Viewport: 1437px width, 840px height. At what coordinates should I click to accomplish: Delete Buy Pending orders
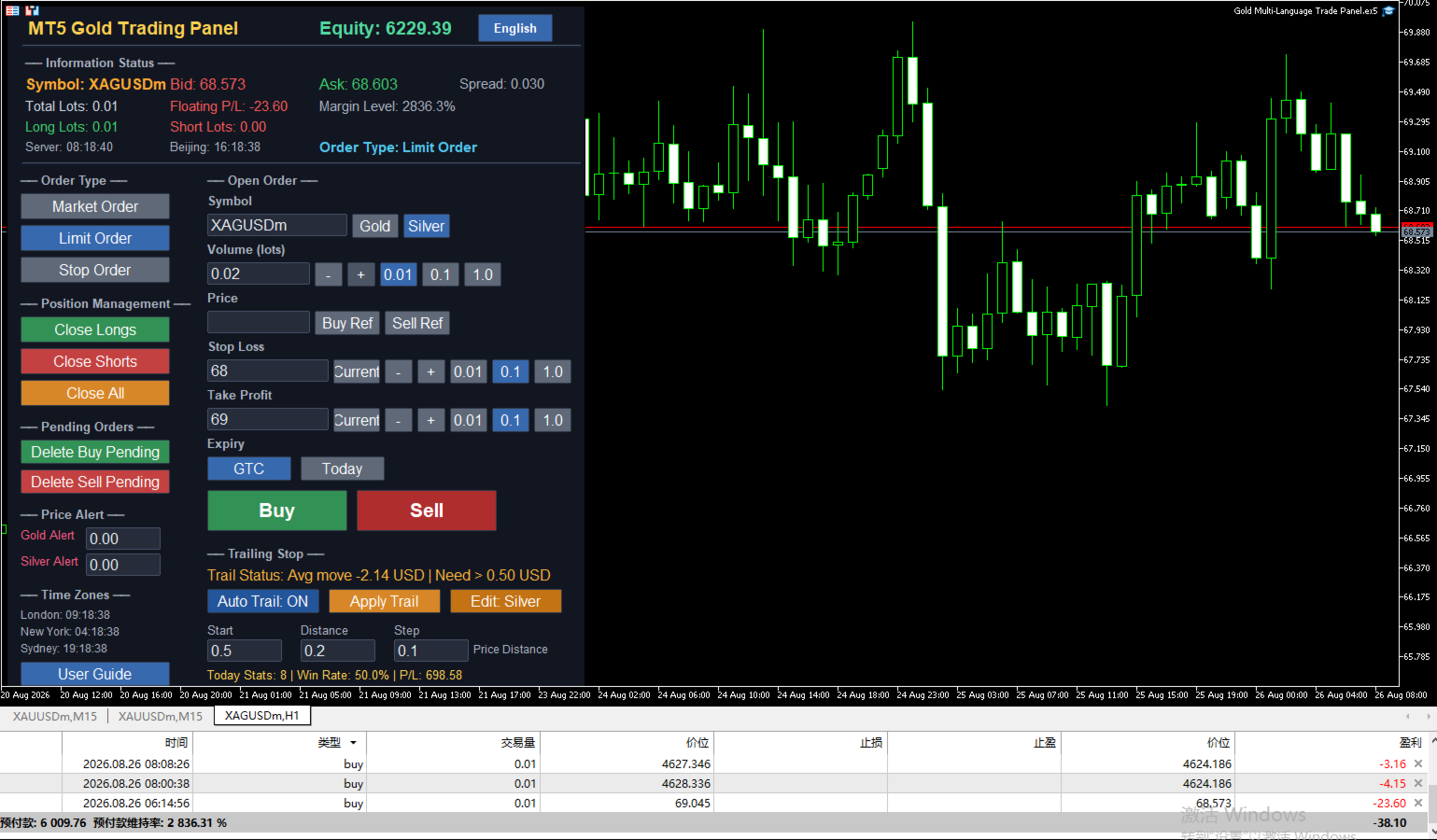pos(95,452)
